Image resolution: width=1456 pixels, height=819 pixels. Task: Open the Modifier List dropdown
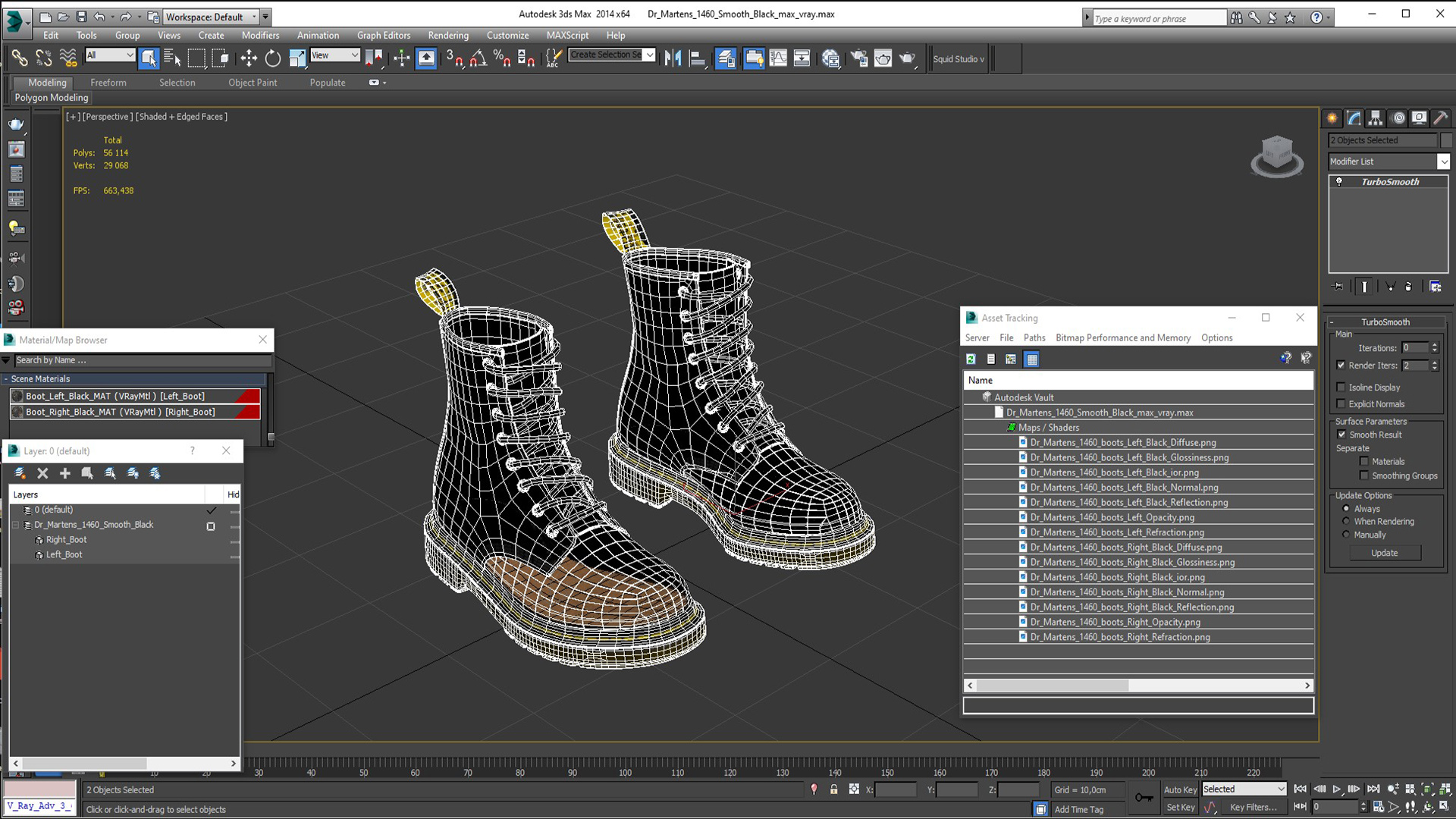pos(1443,162)
